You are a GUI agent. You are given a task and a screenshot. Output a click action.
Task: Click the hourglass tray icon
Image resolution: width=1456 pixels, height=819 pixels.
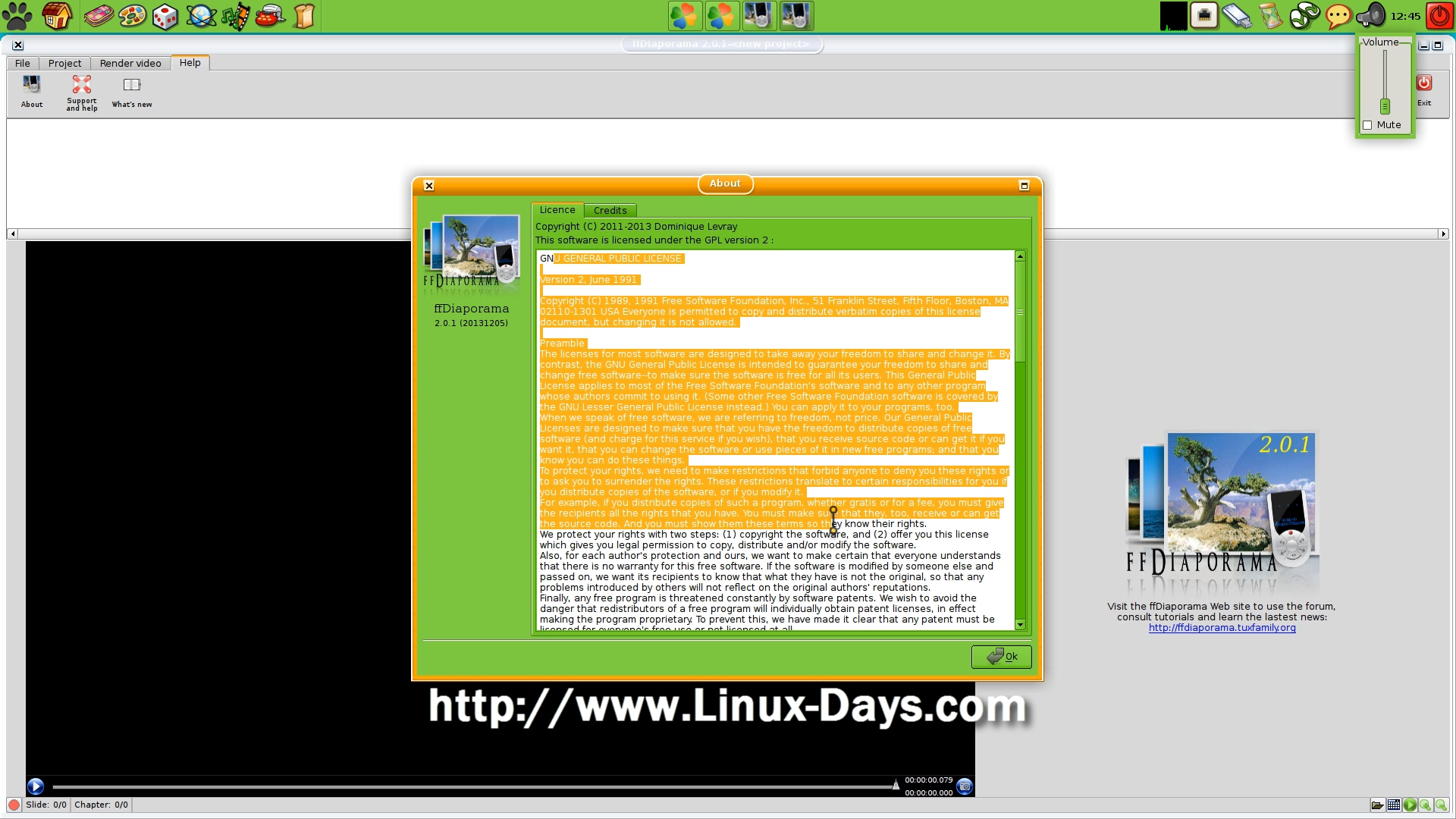1271,16
